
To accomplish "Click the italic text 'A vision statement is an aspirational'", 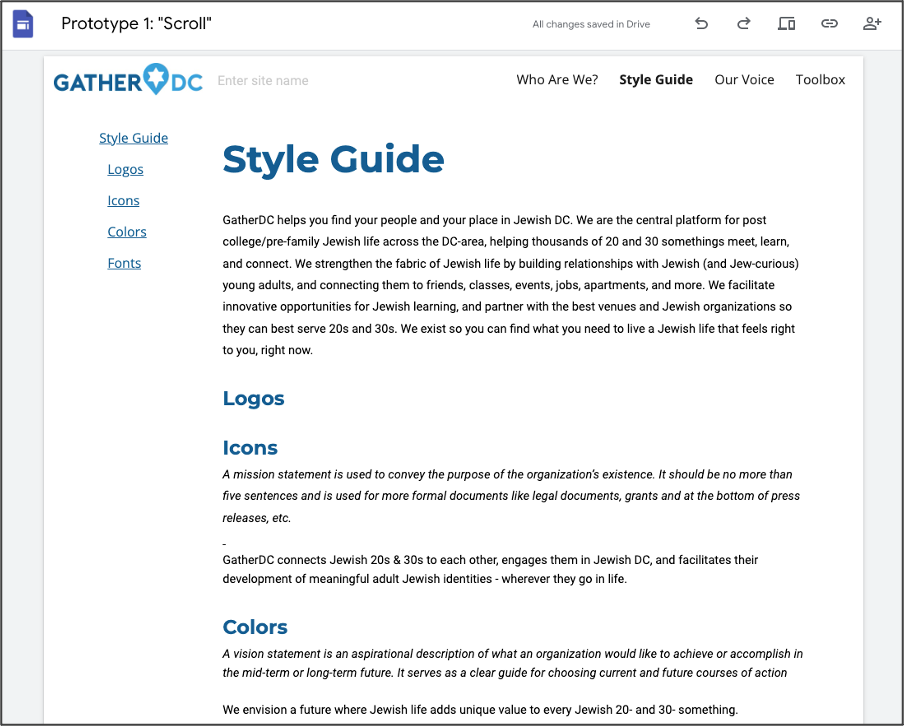I will pos(513,663).
